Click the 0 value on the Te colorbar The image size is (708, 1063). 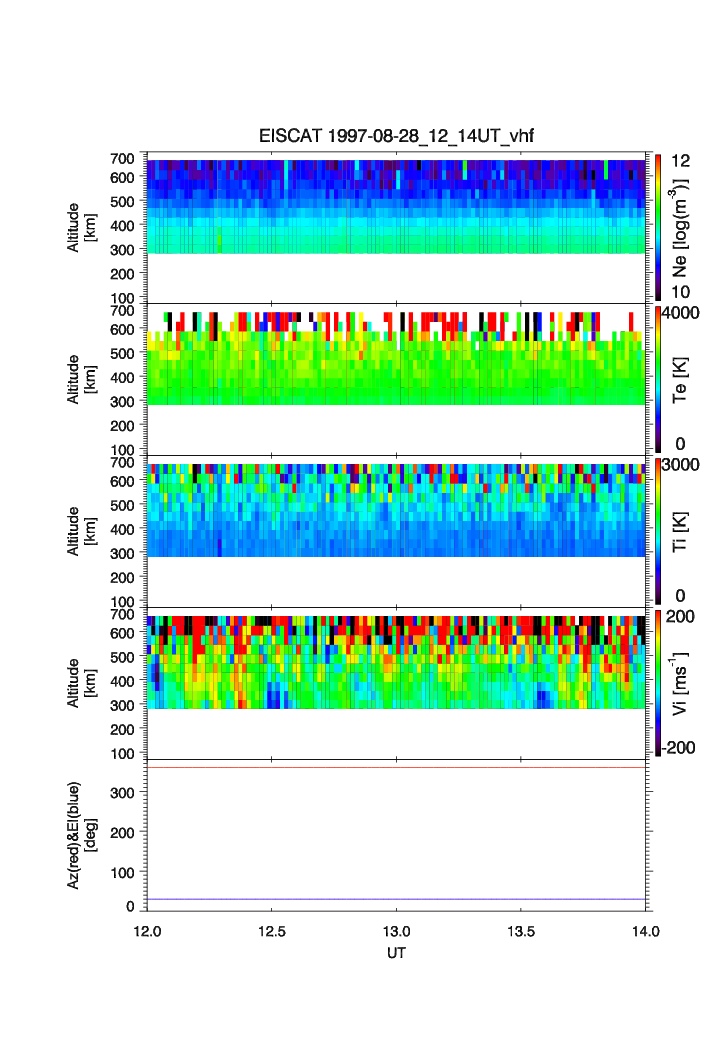click(x=680, y=444)
